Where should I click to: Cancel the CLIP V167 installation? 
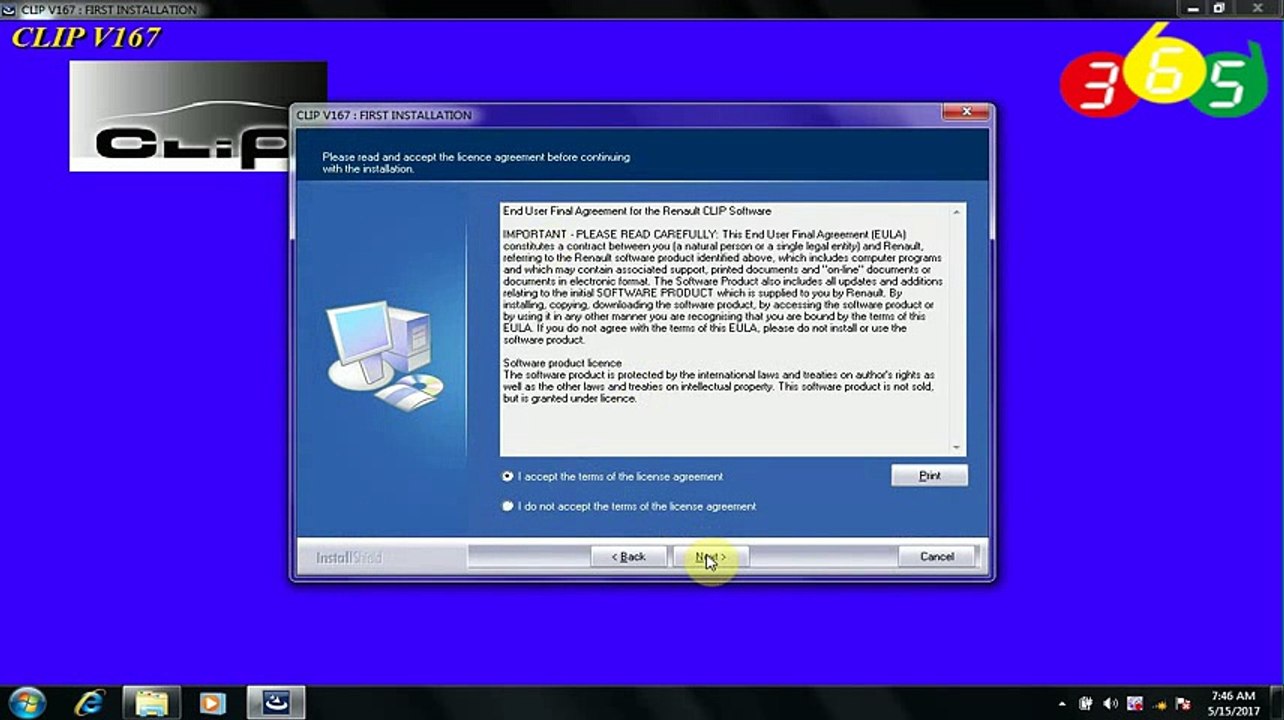click(x=936, y=557)
